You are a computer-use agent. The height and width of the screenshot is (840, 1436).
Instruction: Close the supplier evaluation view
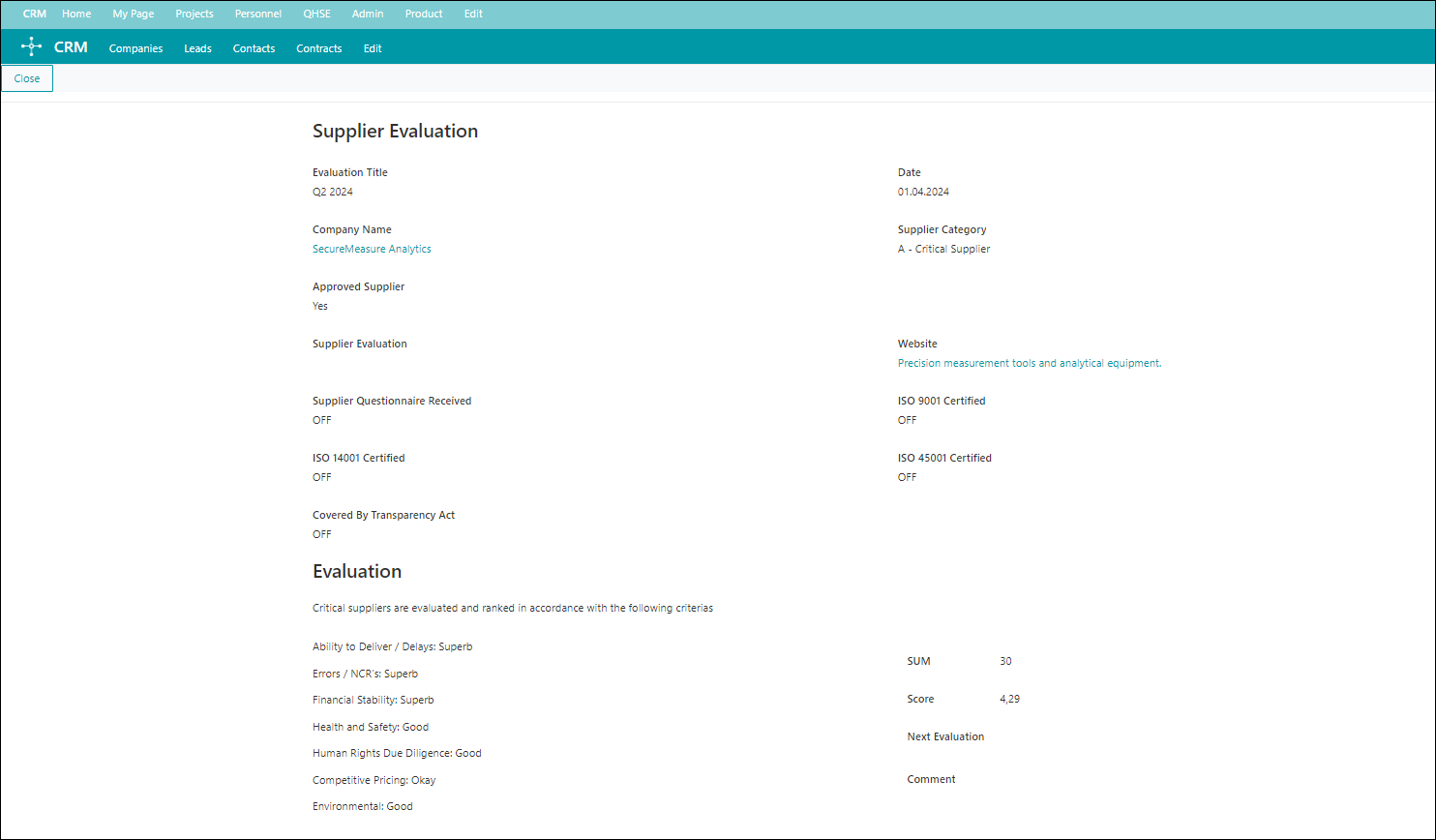click(27, 78)
